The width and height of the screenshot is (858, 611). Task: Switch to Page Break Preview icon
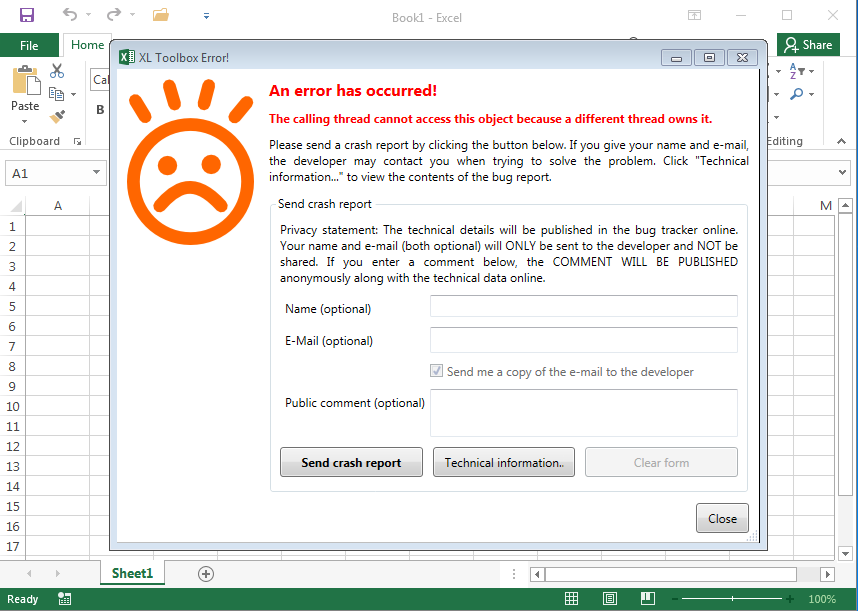tap(648, 599)
